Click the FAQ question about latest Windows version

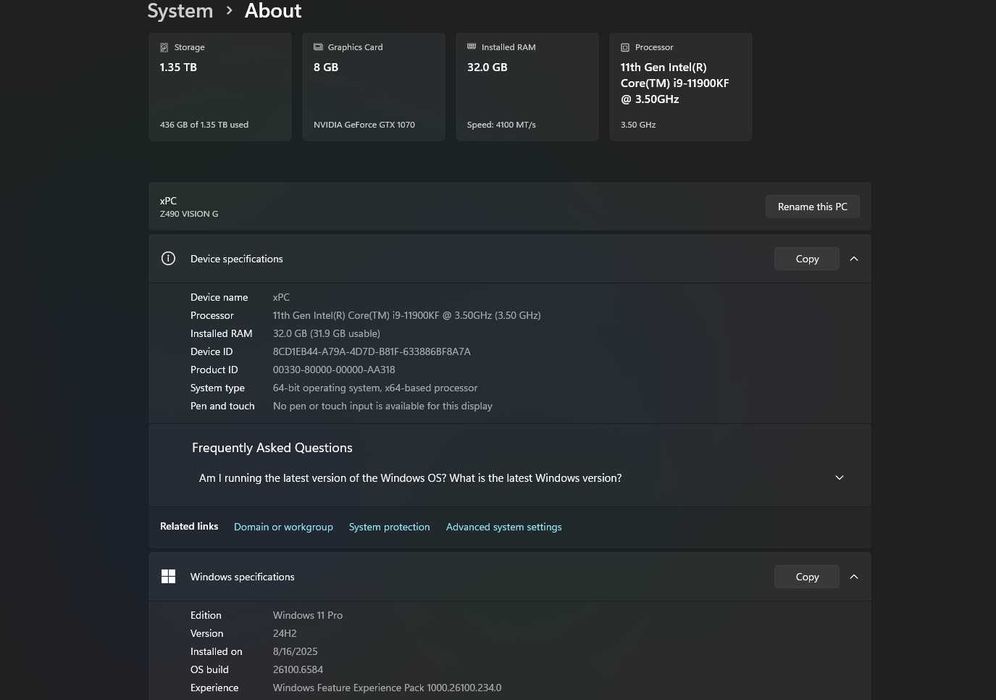pos(410,478)
